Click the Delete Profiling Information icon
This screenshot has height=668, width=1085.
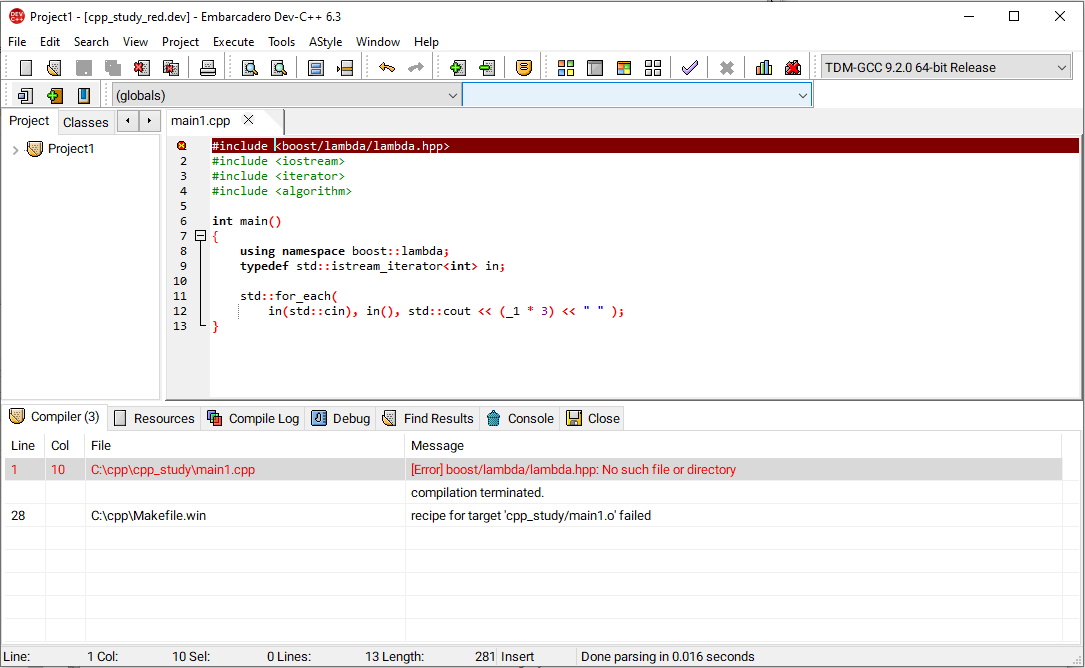793,68
